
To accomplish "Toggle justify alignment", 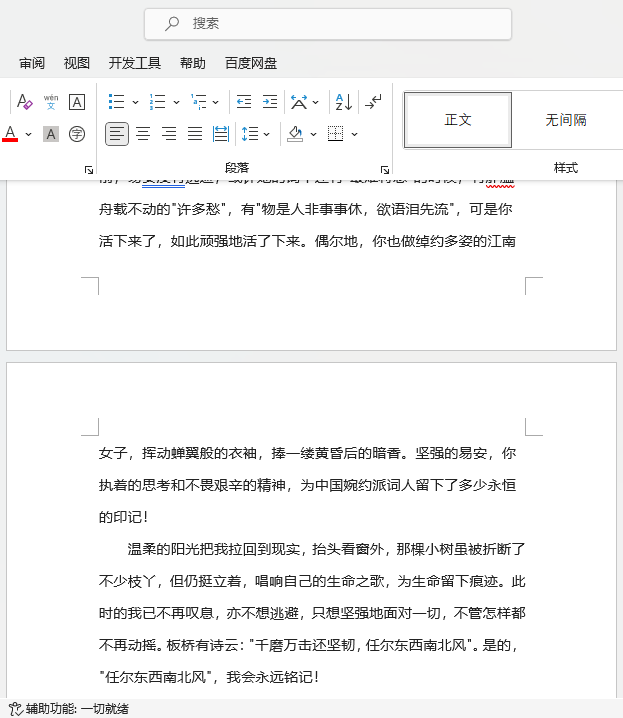I will coord(195,134).
